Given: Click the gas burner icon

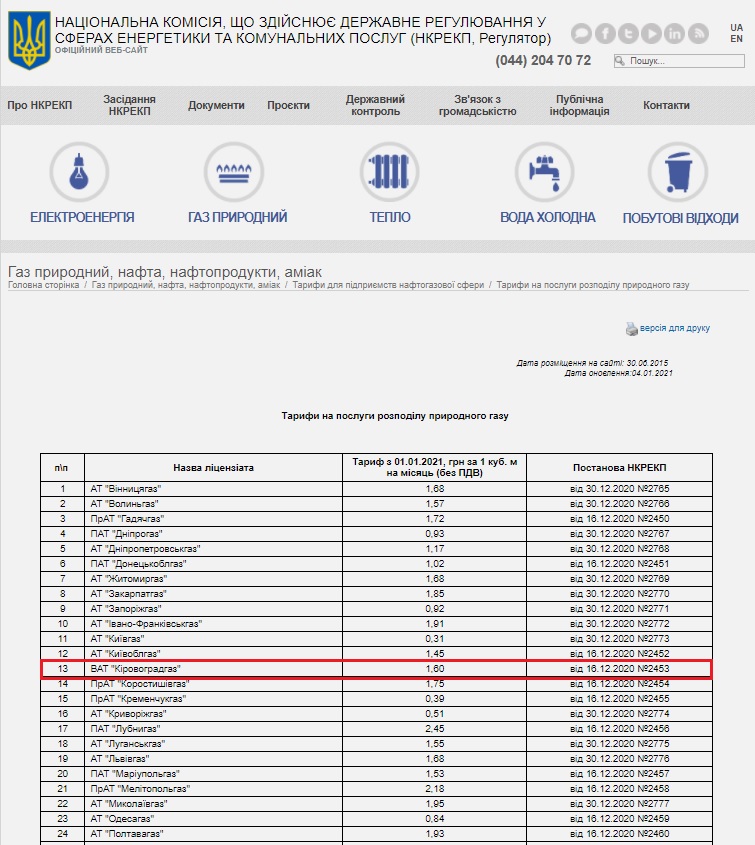Looking at the screenshot, I should pyautogui.click(x=234, y=172).
